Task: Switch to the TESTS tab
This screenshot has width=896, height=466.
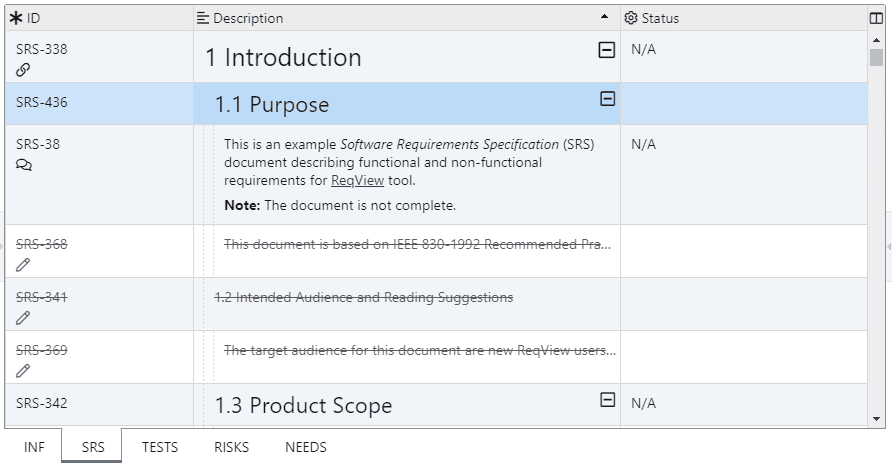Action: pos(160,447)
